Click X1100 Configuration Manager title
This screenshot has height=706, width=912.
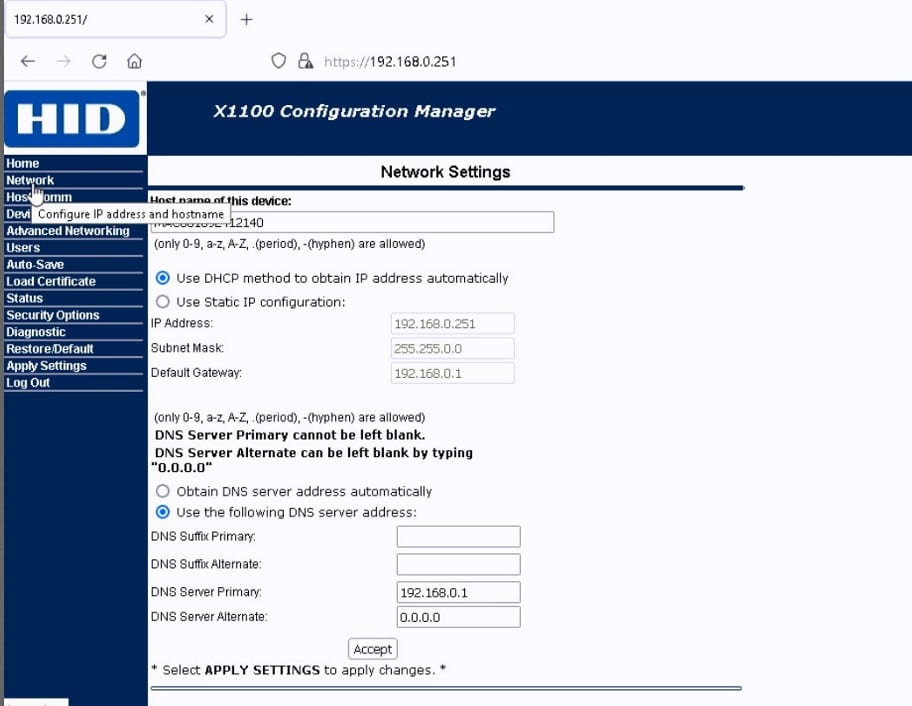tap(354, 111)
